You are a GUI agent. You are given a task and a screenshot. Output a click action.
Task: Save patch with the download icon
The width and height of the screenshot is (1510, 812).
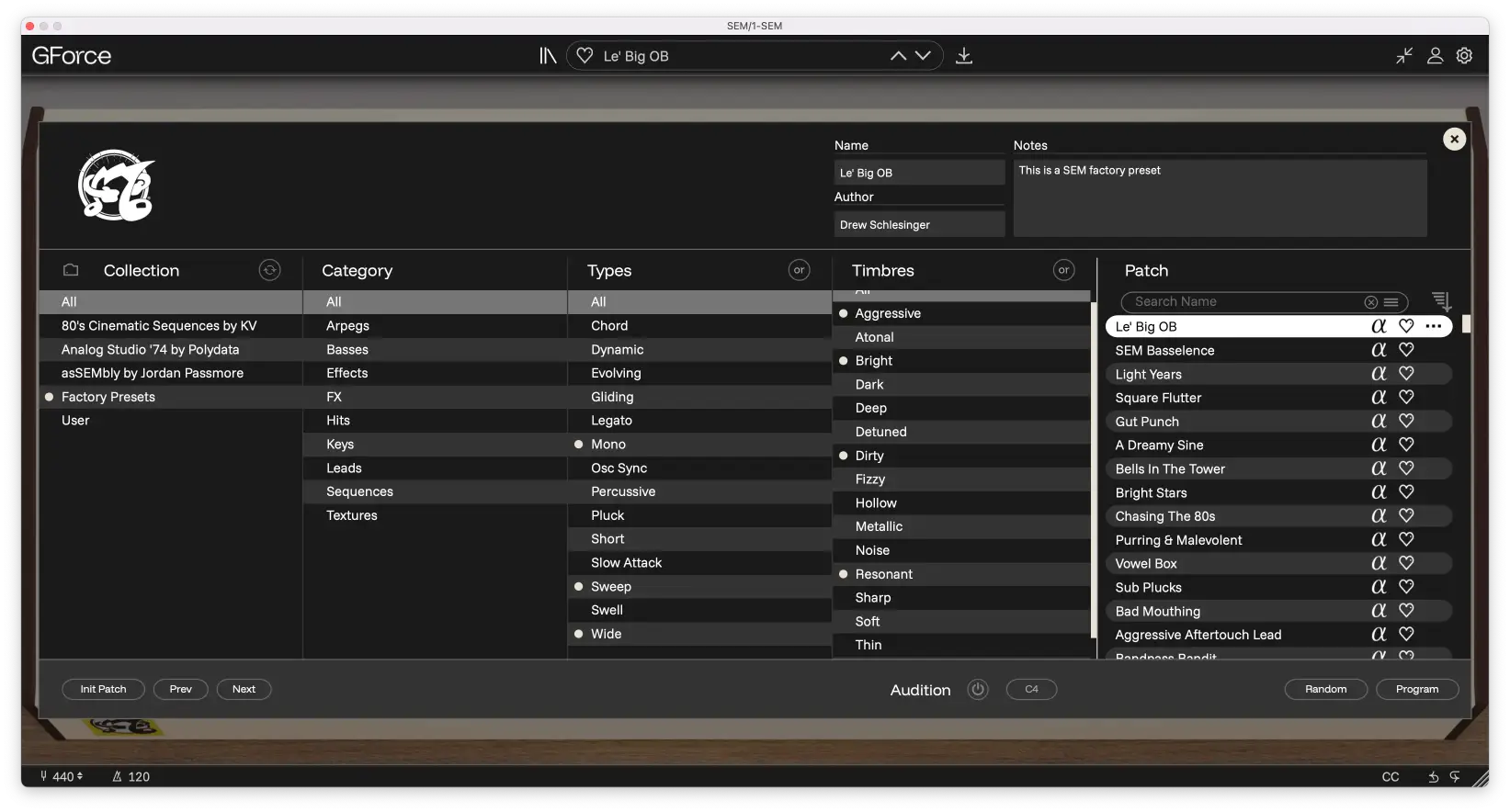tap(964, 56)
